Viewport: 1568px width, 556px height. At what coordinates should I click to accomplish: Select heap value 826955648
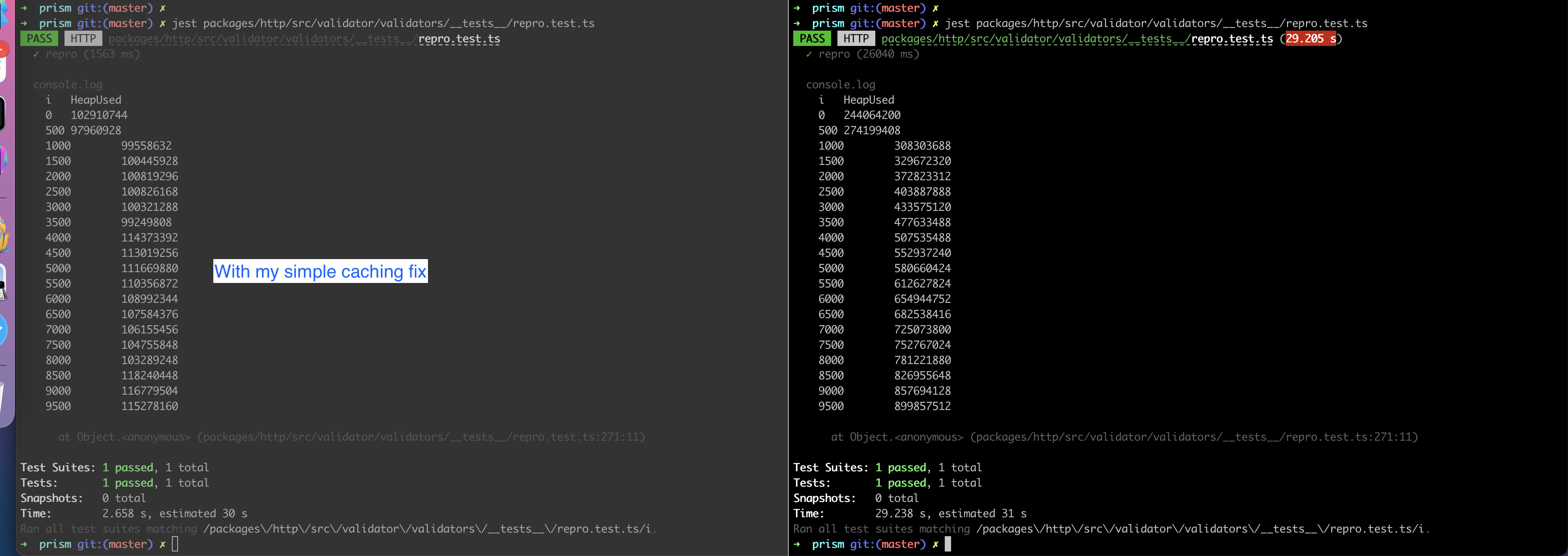(x=922, y=375)
